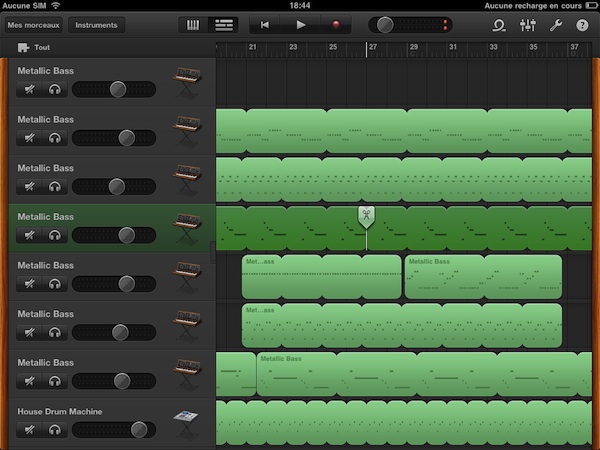Open song settings wrench
Viewport: 600px width, 450px height.
[x=555, y=26]
